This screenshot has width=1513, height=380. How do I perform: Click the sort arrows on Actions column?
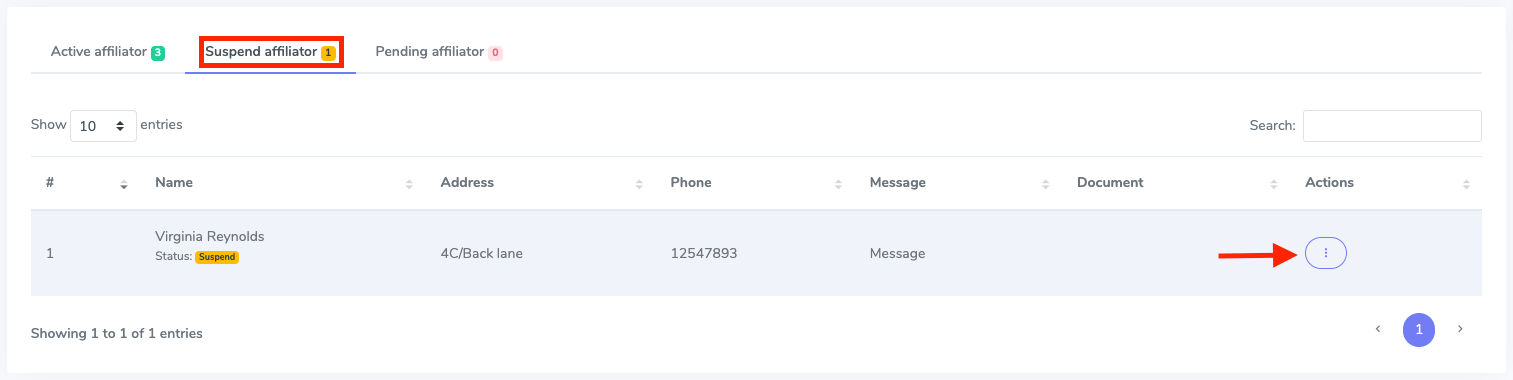[x=1466, y=184]
